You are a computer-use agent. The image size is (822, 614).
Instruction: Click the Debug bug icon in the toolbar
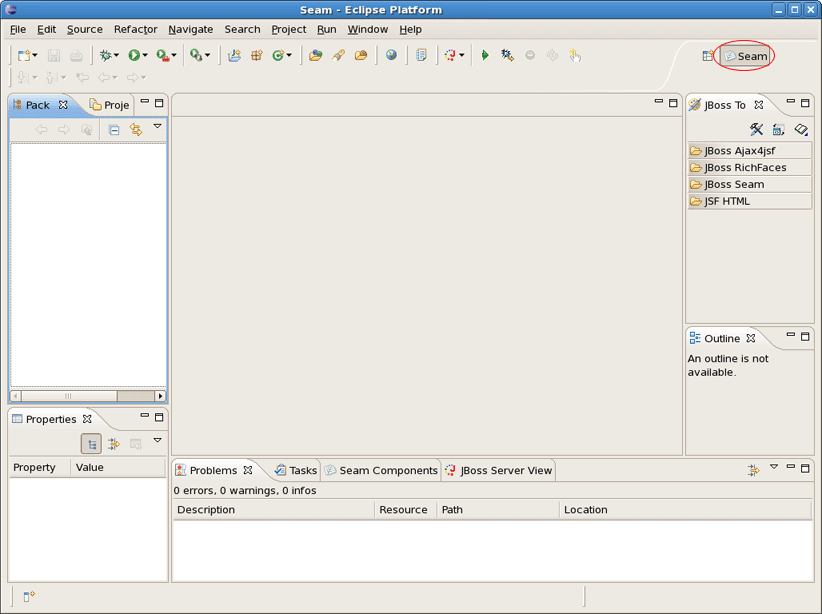[x=105, y=56]
